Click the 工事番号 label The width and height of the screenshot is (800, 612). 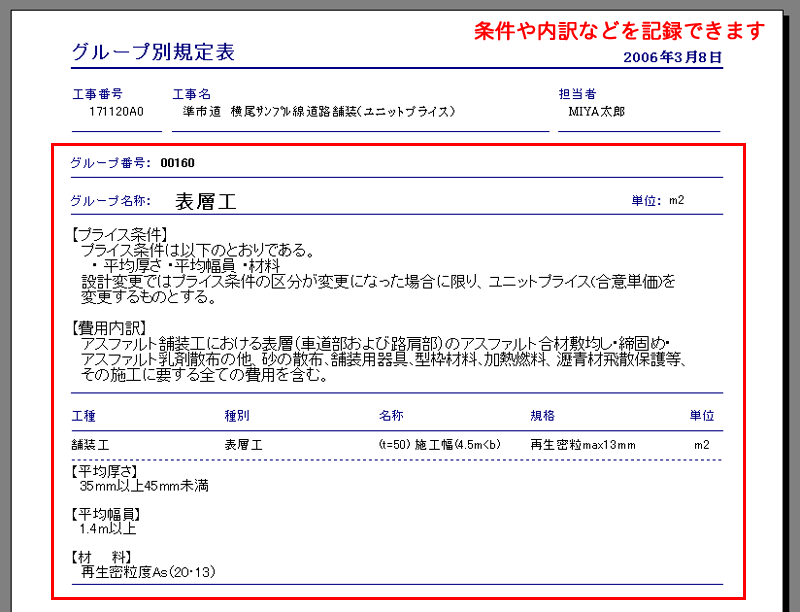point(97,94)
